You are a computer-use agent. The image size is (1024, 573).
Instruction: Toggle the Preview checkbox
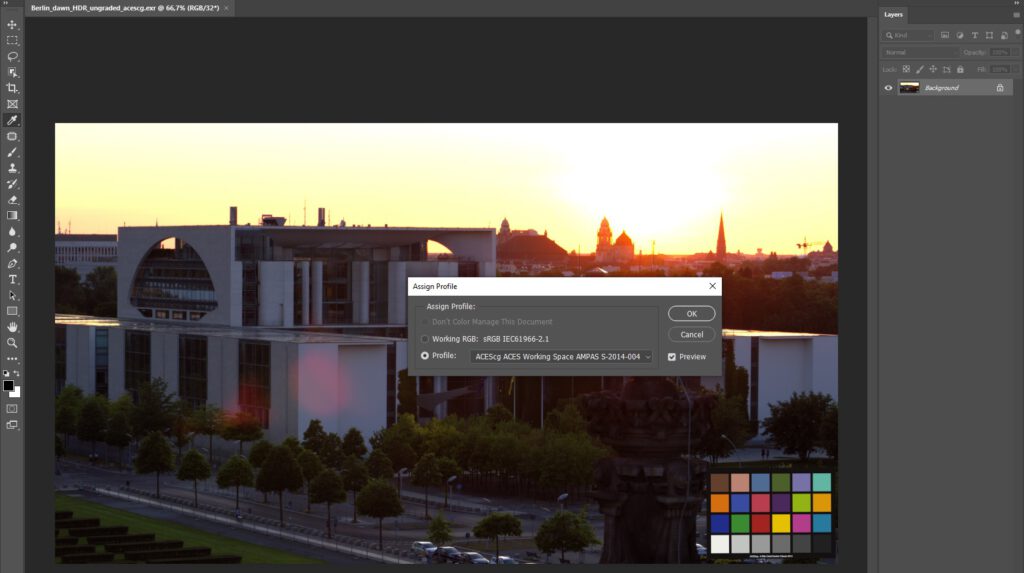pyautogui.click(x=672, y=357)
